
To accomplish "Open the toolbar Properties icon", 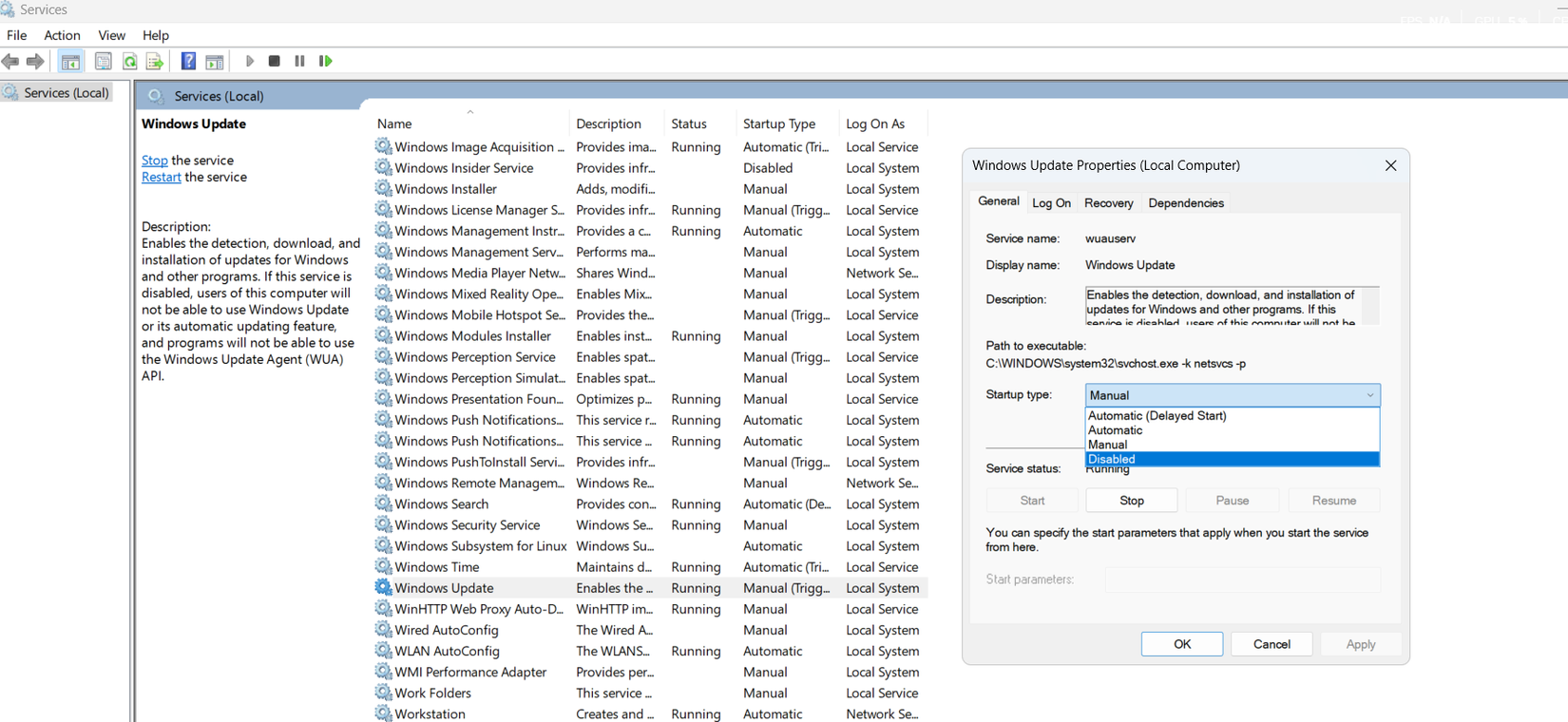I will [x=103, y=62].
